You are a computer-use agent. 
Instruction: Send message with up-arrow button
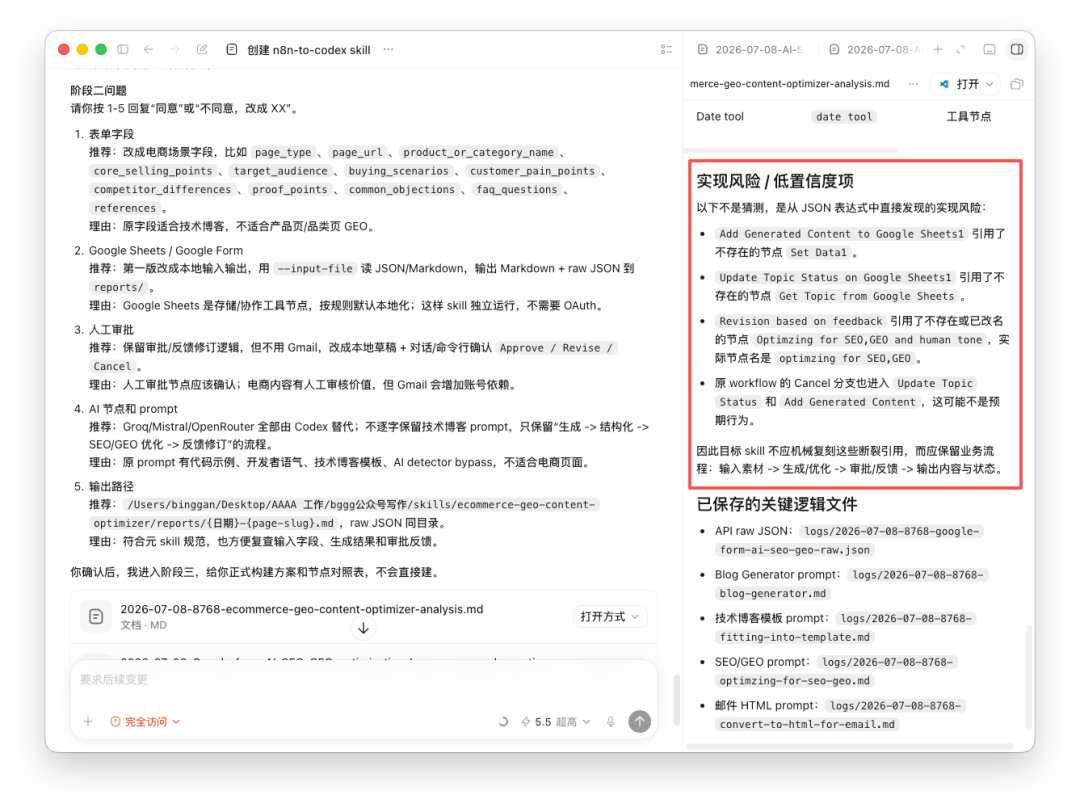pos(639,721)
